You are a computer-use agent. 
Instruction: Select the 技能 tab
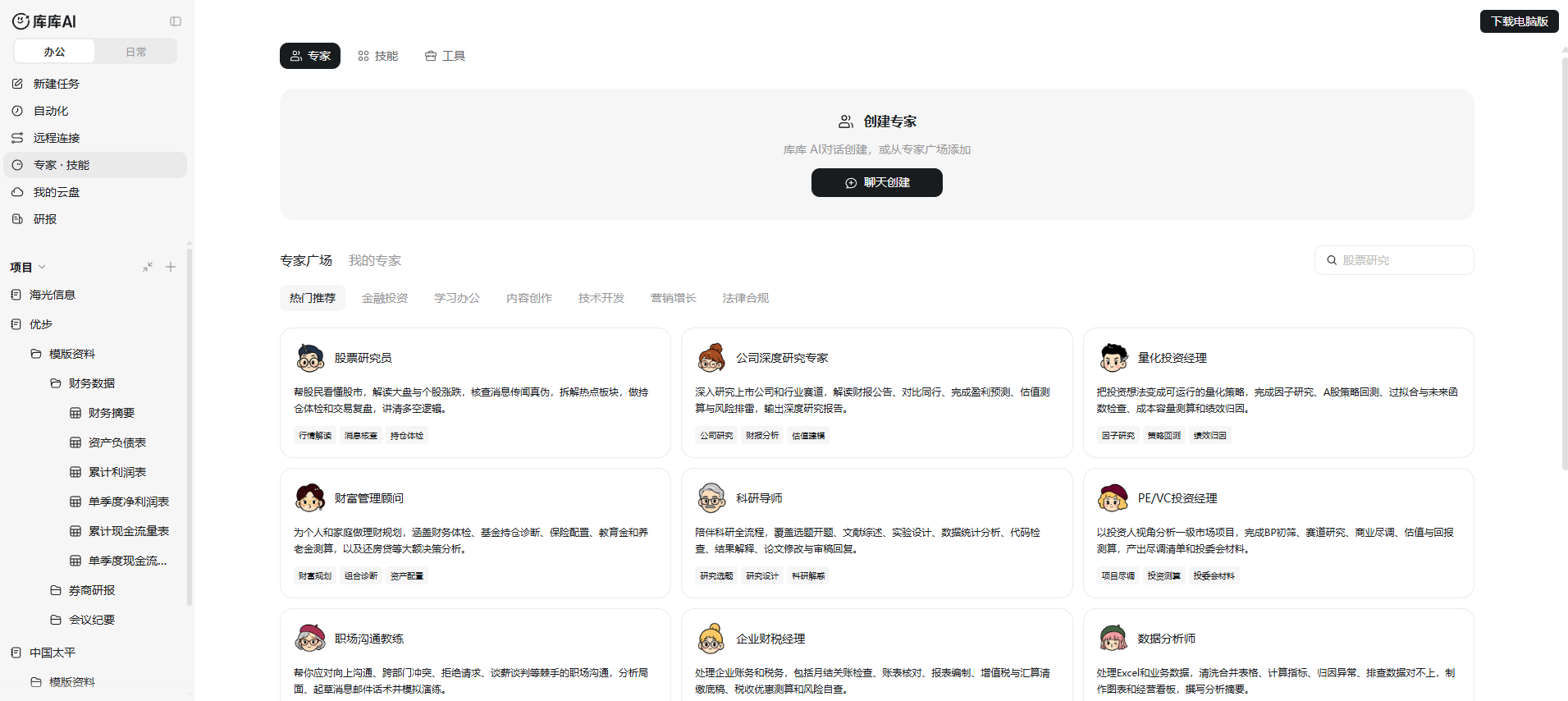pyautogui.click(x=378, y=56)
